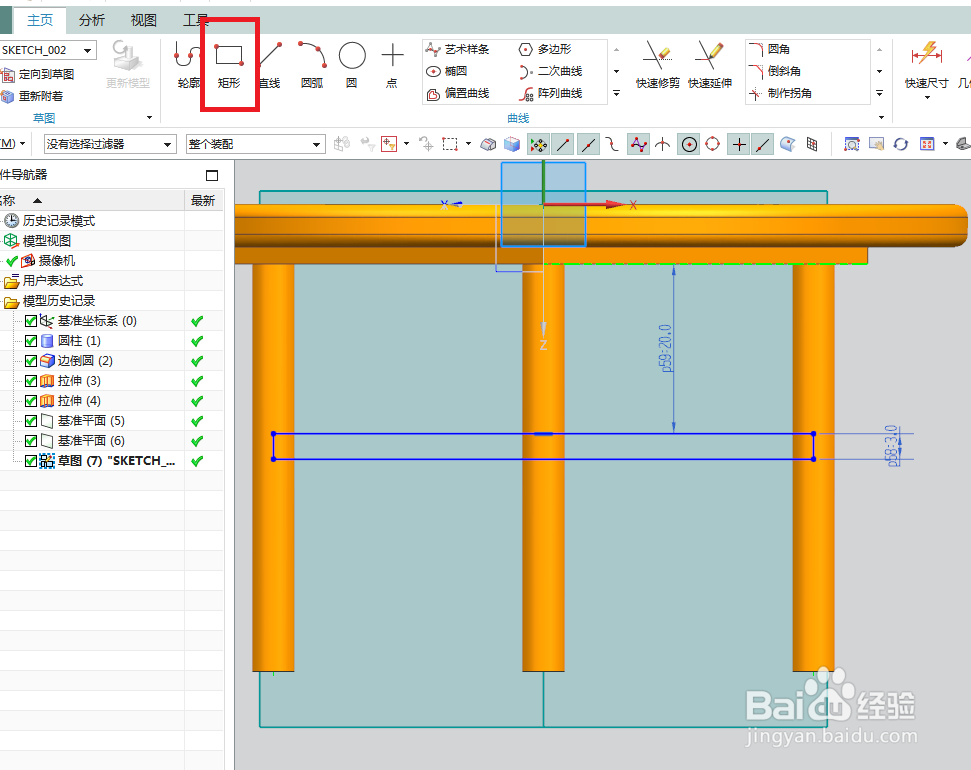The width and height of the screenshot is (971, 770).
Task: Open the SKETCH_002 name dropdown
Action: (88, 50)
